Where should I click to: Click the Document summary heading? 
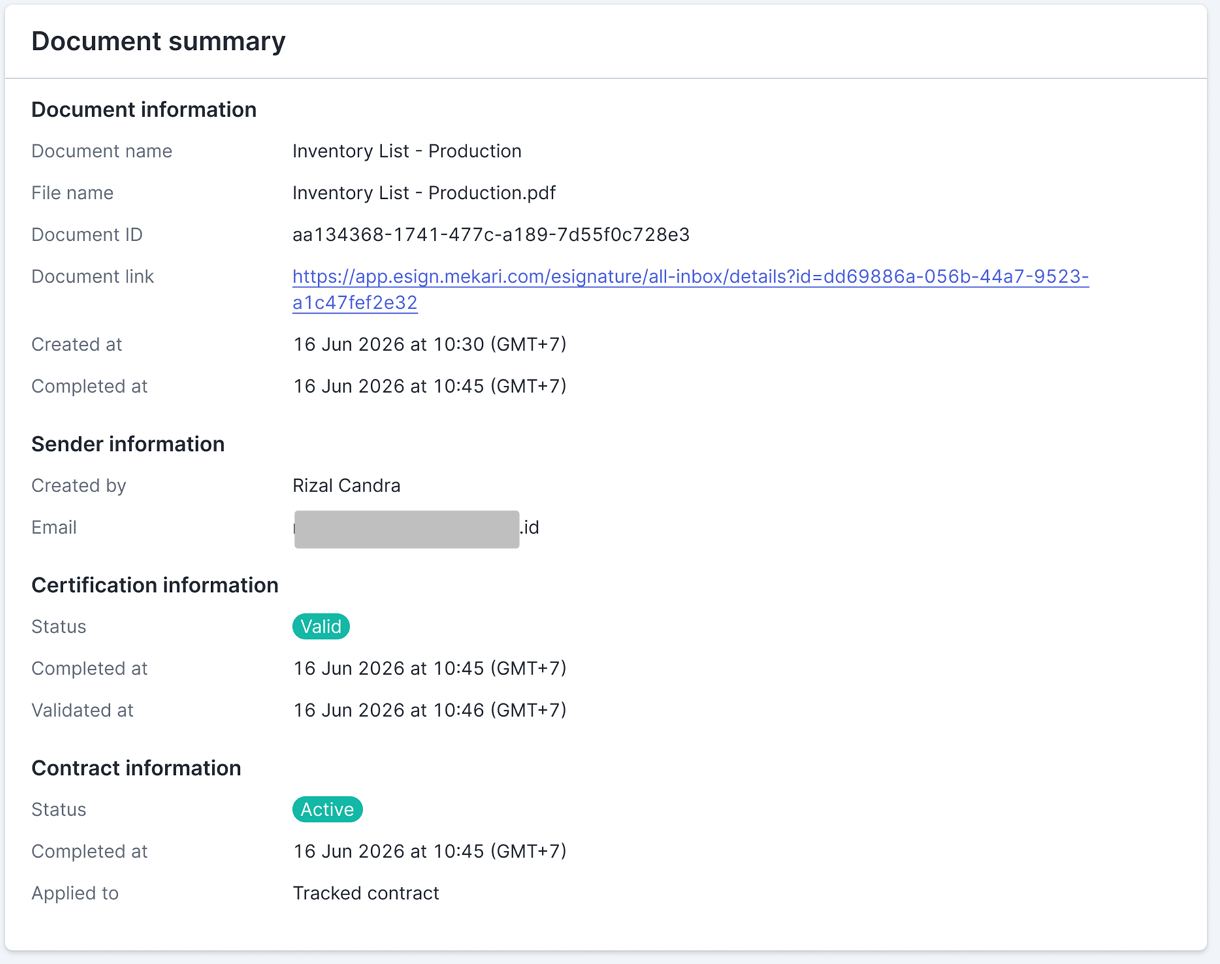158,41
